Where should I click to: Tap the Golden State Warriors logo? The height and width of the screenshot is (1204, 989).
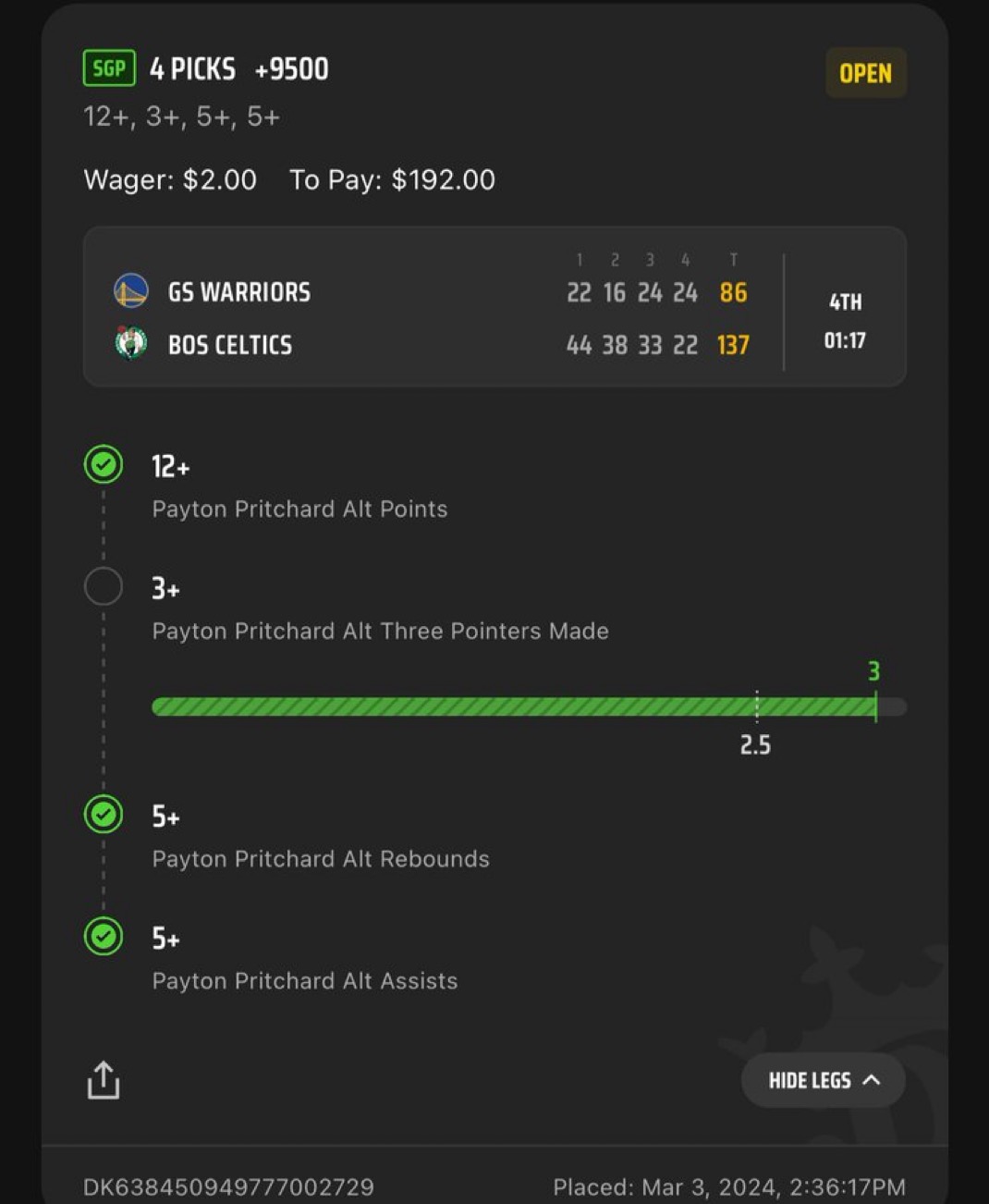coord(131,291)
